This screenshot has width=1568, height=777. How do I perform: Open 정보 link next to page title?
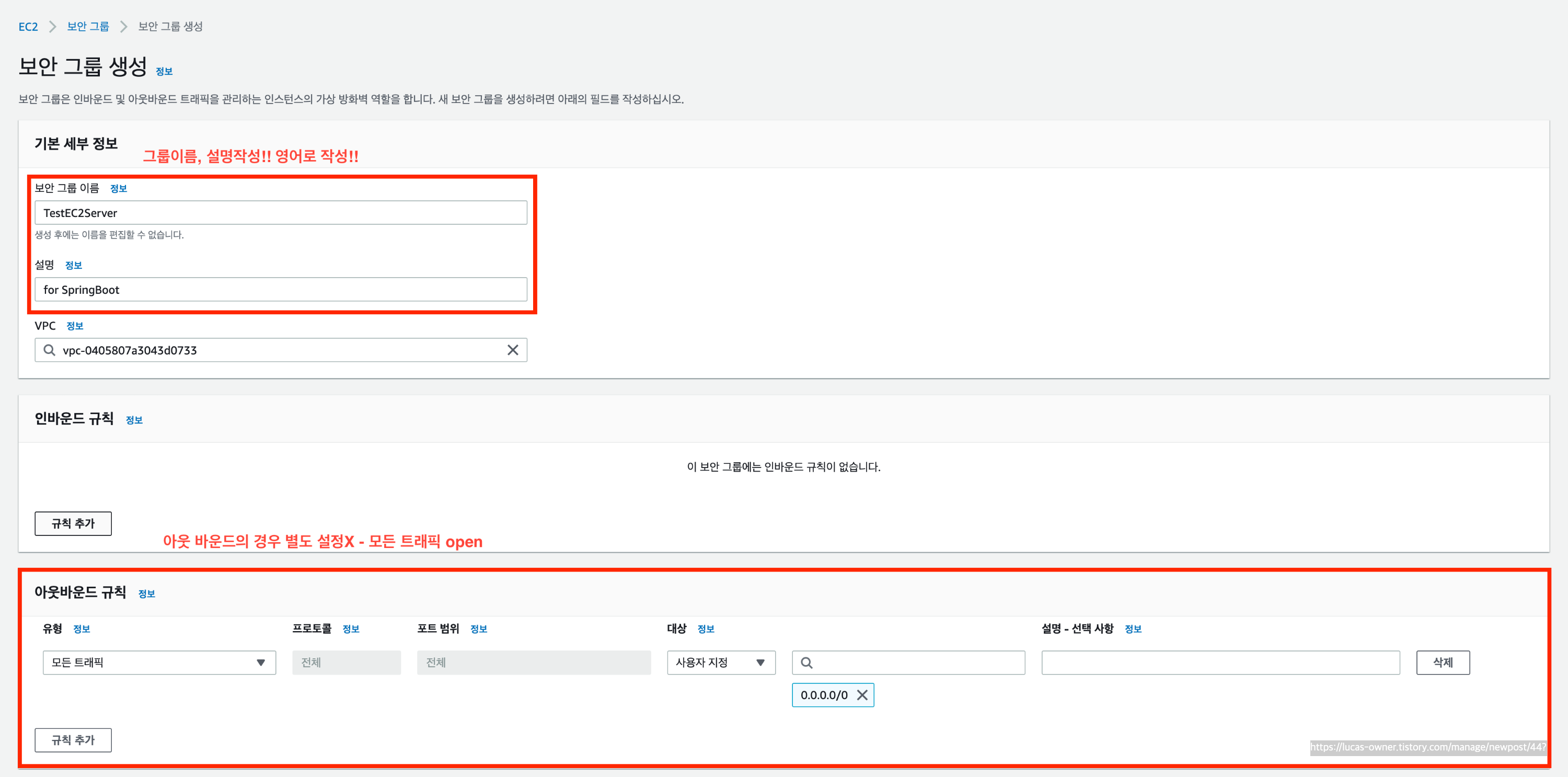(164, 72)
